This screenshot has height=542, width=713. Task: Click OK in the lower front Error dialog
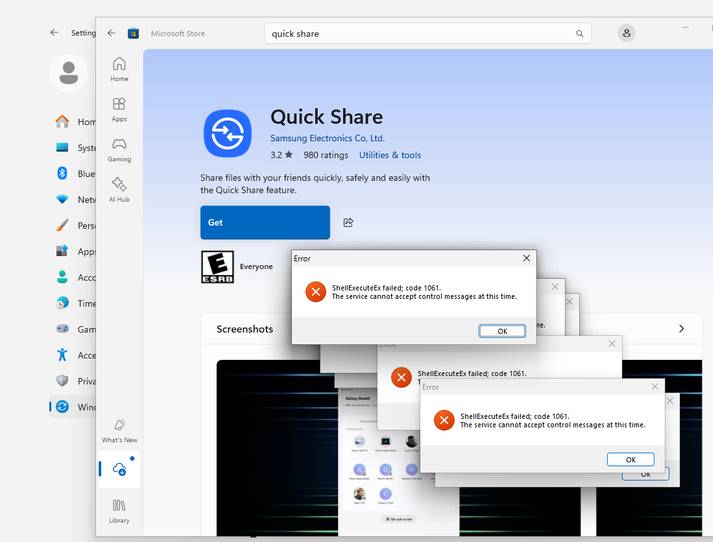(x=631, y=459)
